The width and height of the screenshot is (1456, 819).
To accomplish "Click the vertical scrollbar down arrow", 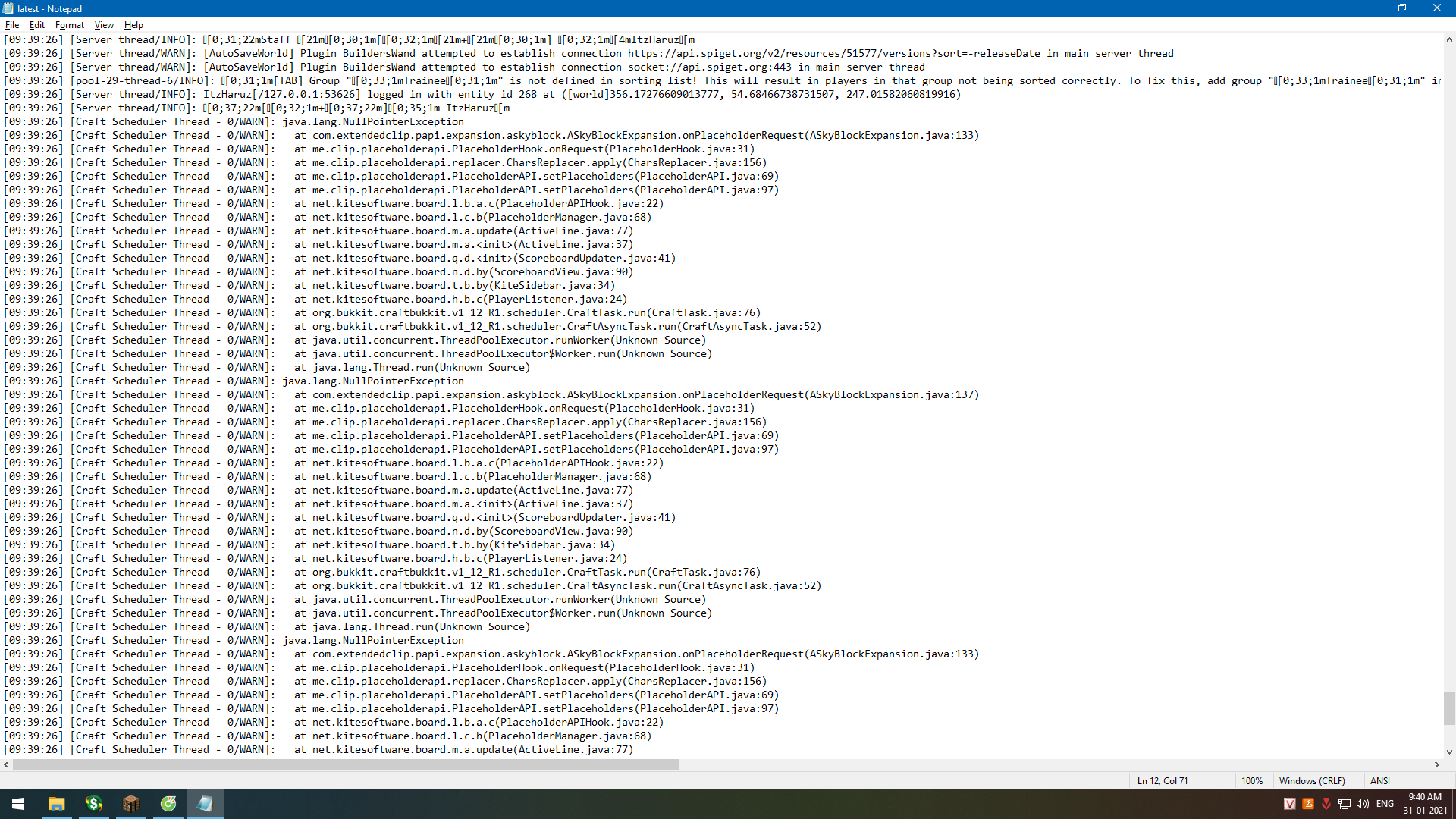I will coord(1449,752).
